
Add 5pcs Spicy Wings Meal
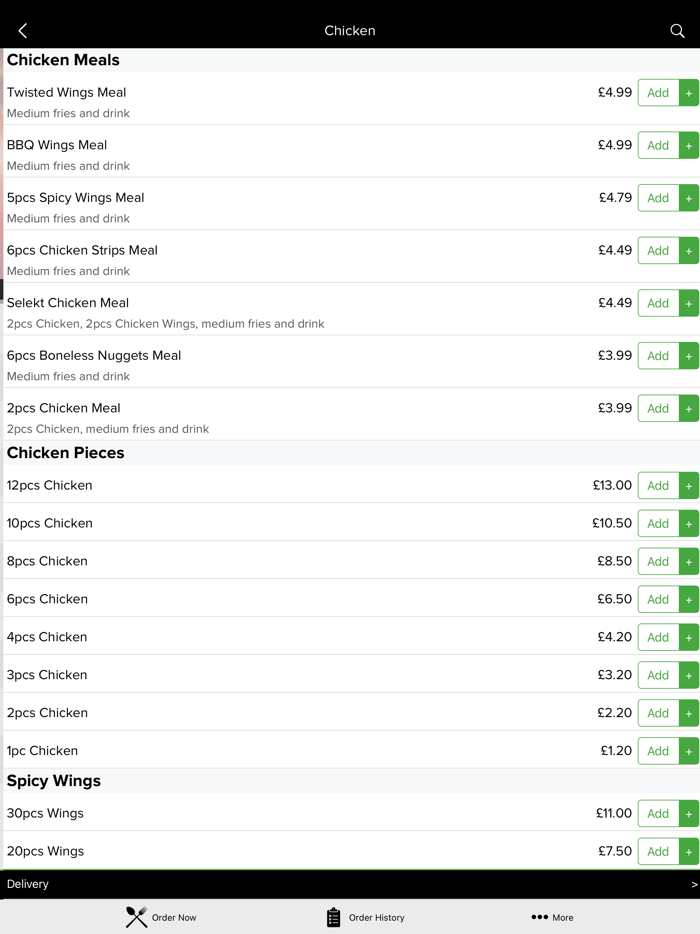(658, 198)
